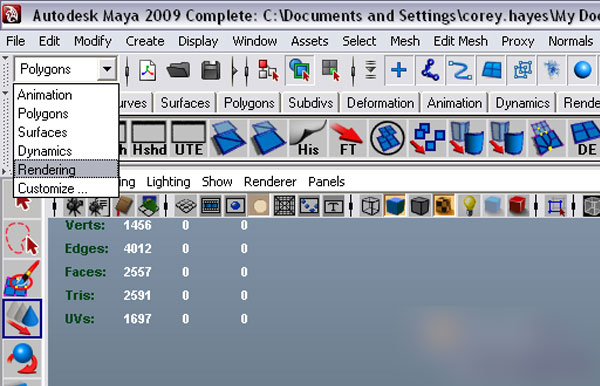Open the panel Lighting menu

[x=168, y=182]
